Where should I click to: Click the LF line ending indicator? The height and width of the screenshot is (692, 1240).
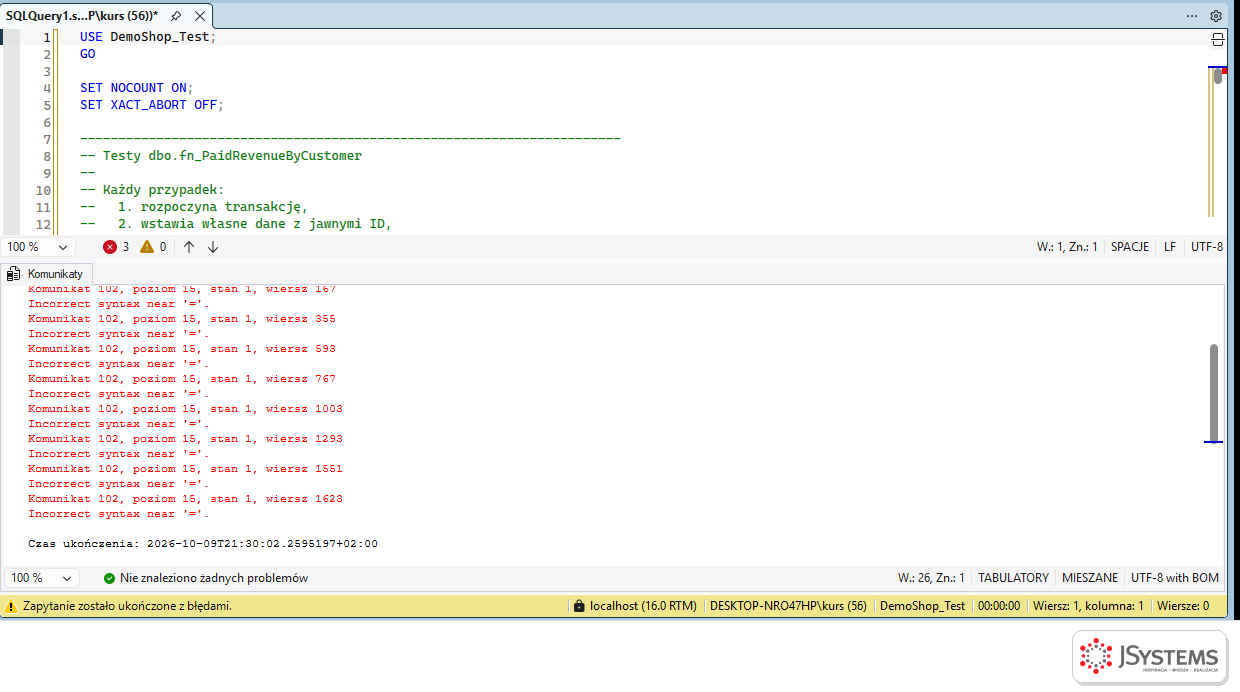pyautogui.click(x=1170, y=247)
